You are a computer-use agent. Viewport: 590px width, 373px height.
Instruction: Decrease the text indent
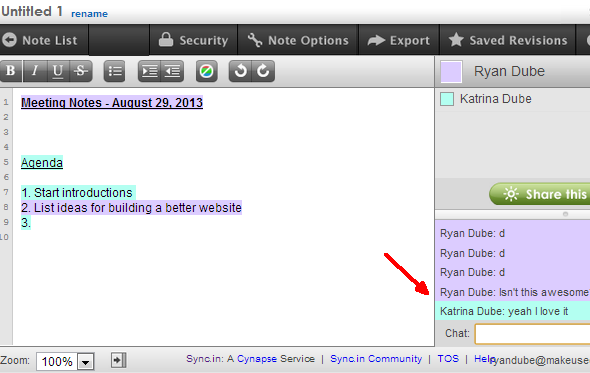(173, 71)
